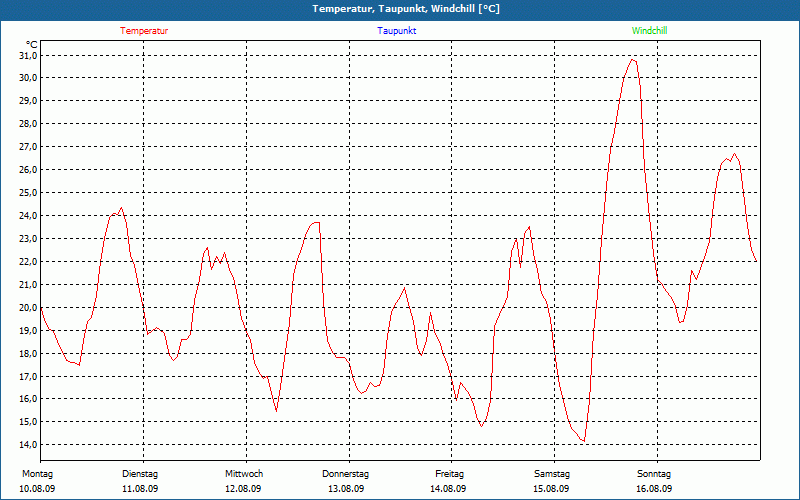Click the 29,0 y-axis value

click(29, 101)
